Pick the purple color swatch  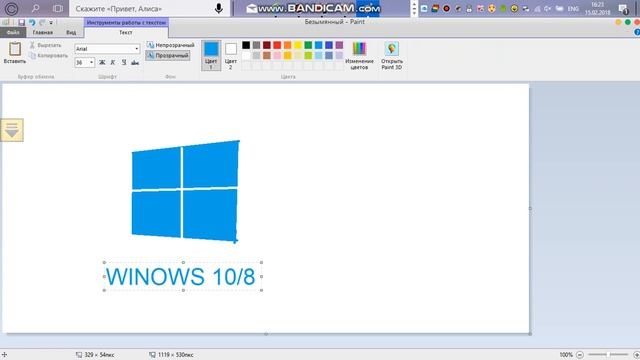[x=339, y=45]
